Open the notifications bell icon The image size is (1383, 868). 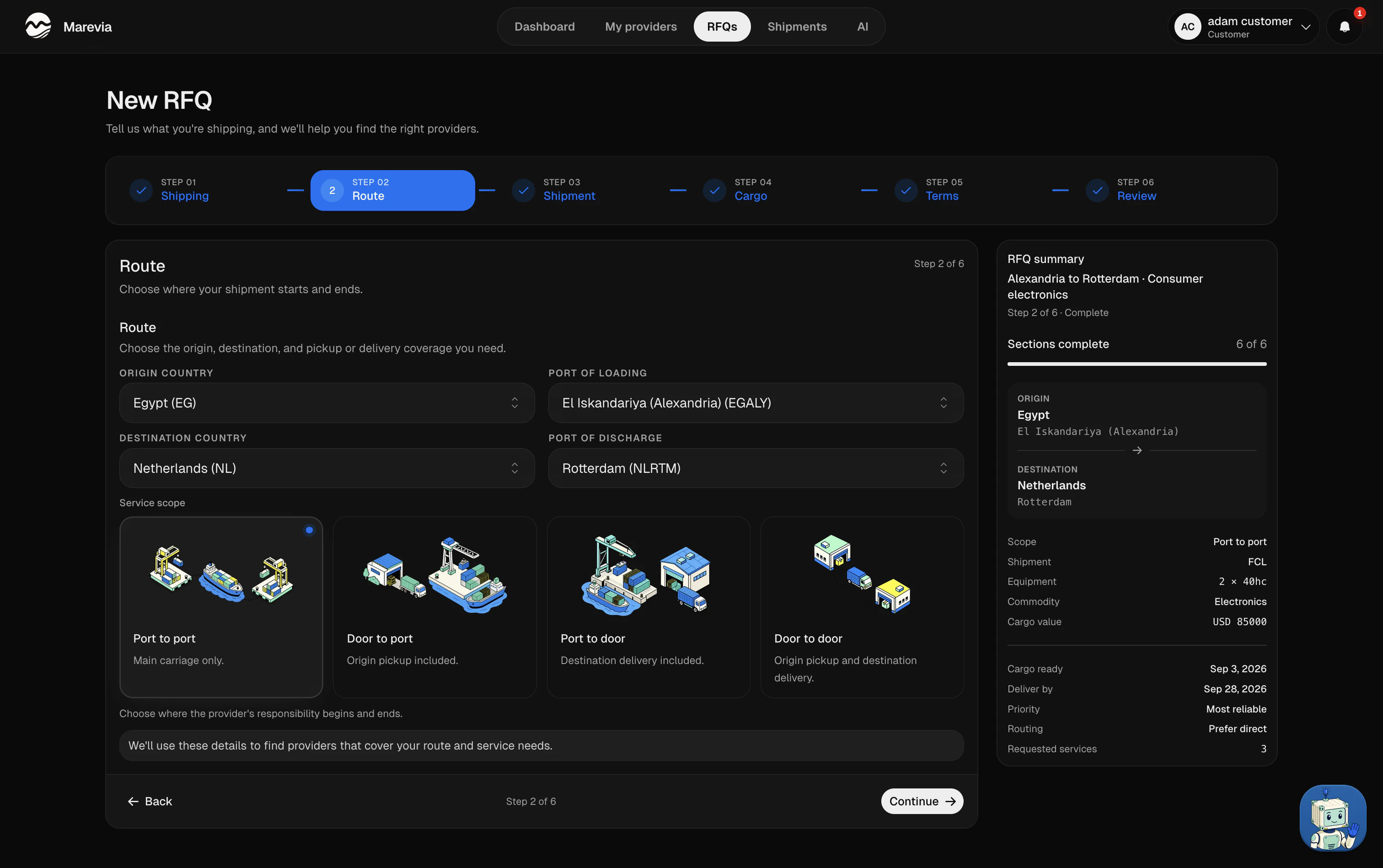[x=1344, y=27]
